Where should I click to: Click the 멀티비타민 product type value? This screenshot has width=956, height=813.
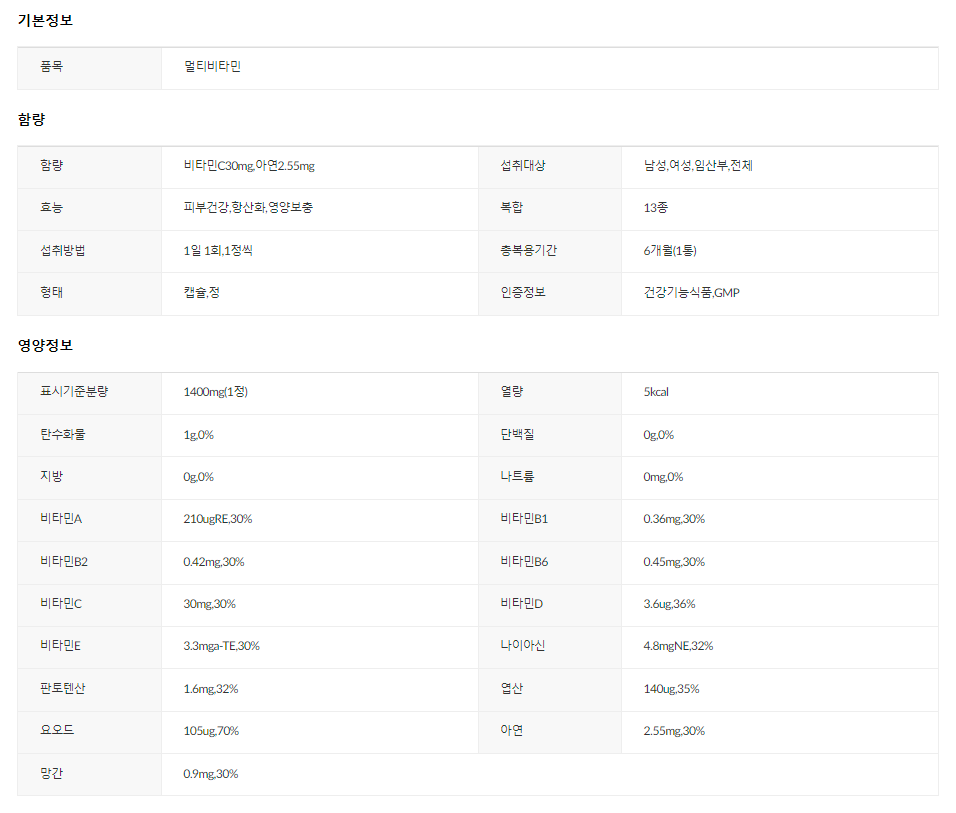pyautogui.click(x=212, y=67)
